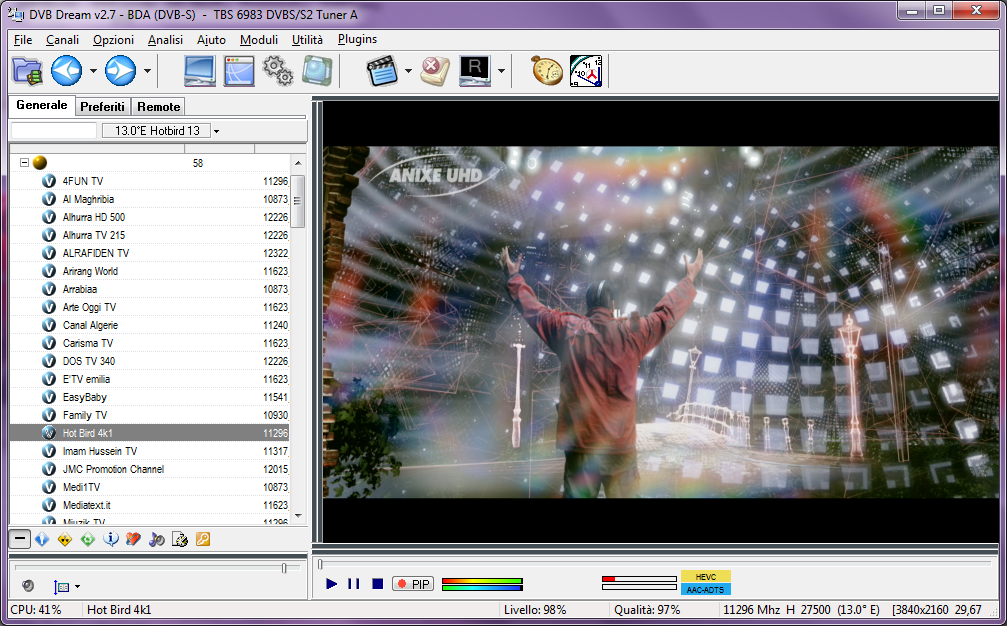Click the blue info speech bubble icon
This screenshot has height=626, width=1007.
pyautogui.click(x=111, y=539)
